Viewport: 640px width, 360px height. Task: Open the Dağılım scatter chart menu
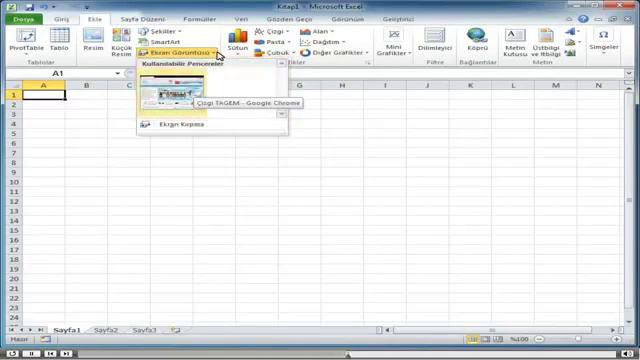tap(322, 42)
